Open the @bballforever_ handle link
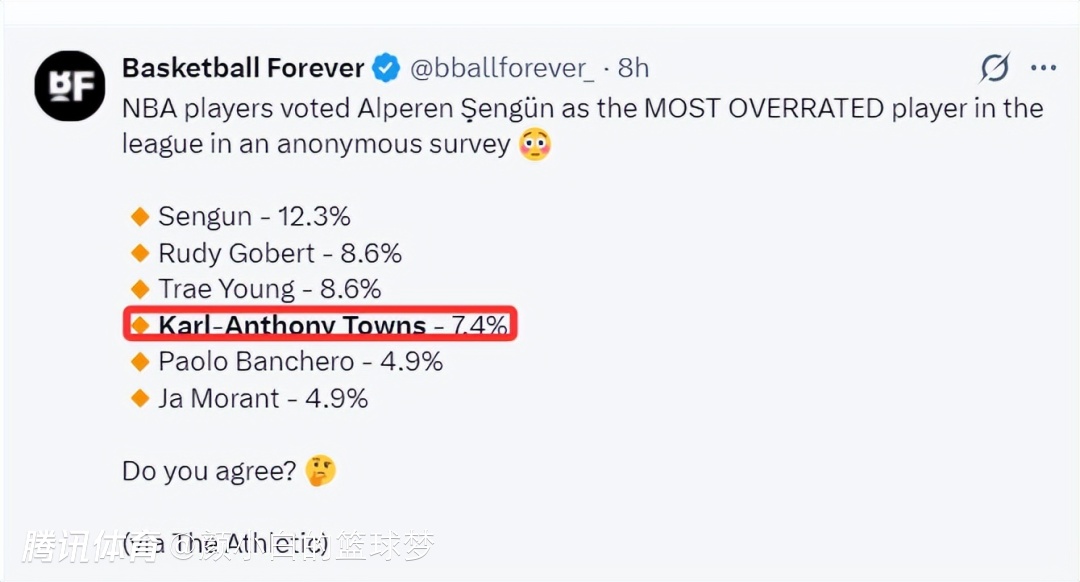The image size is (1080, 582). pos(501,68)
